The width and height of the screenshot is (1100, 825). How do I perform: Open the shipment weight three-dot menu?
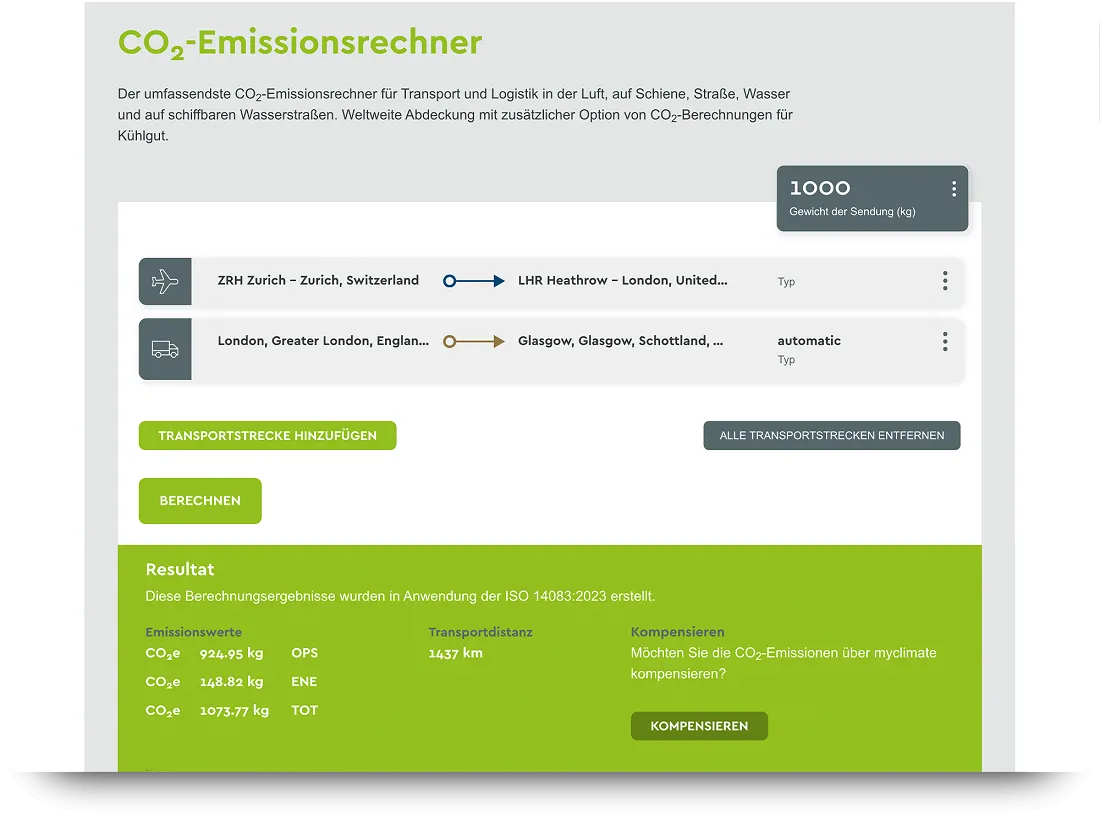953,189
